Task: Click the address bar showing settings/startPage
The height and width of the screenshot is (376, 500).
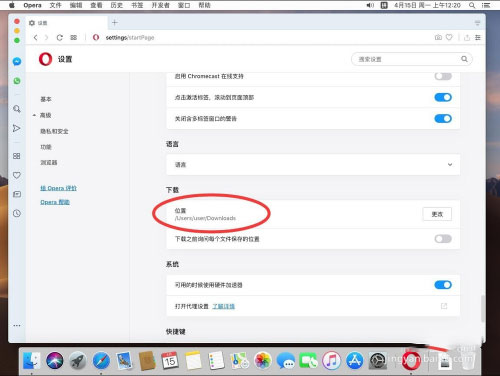Action: tap(130, 38)
